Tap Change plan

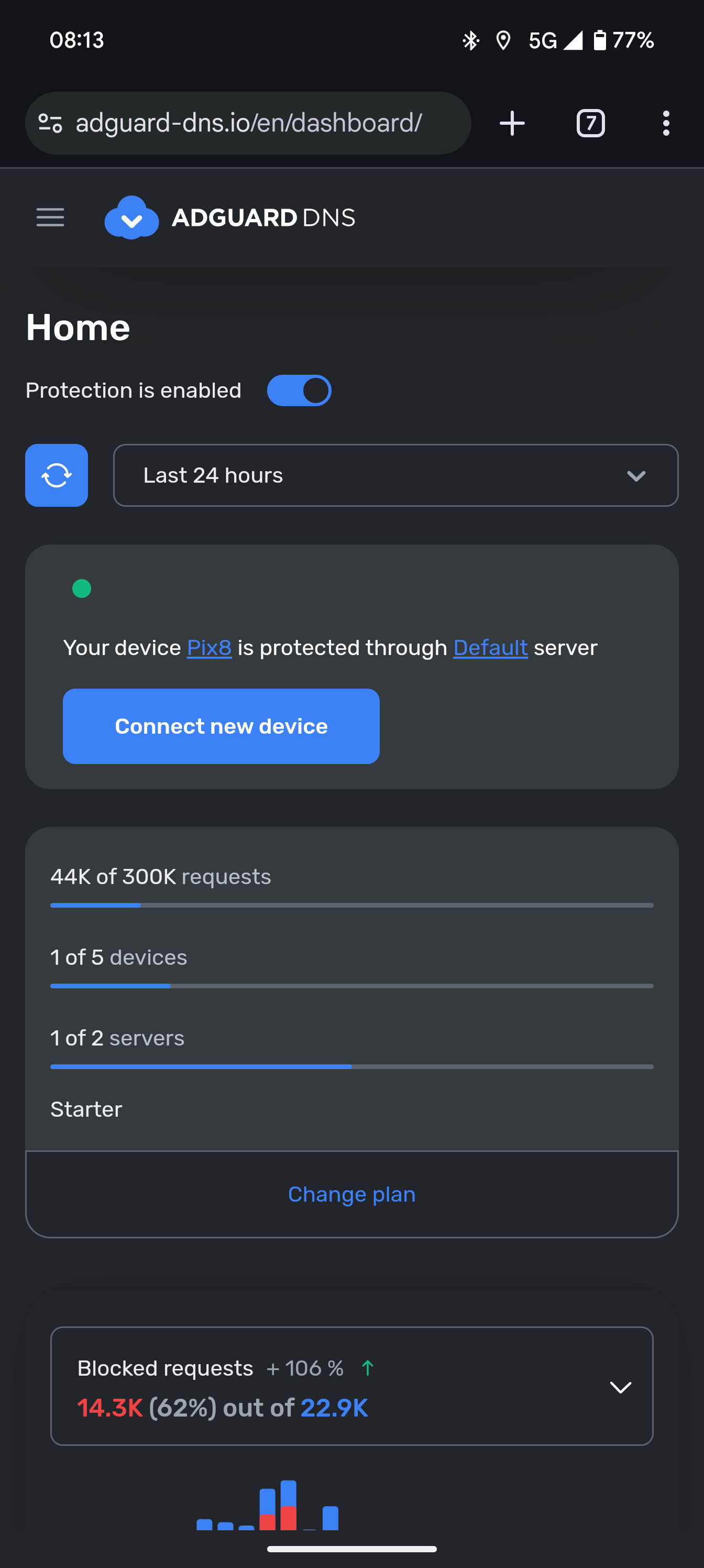pos(351,1194)
